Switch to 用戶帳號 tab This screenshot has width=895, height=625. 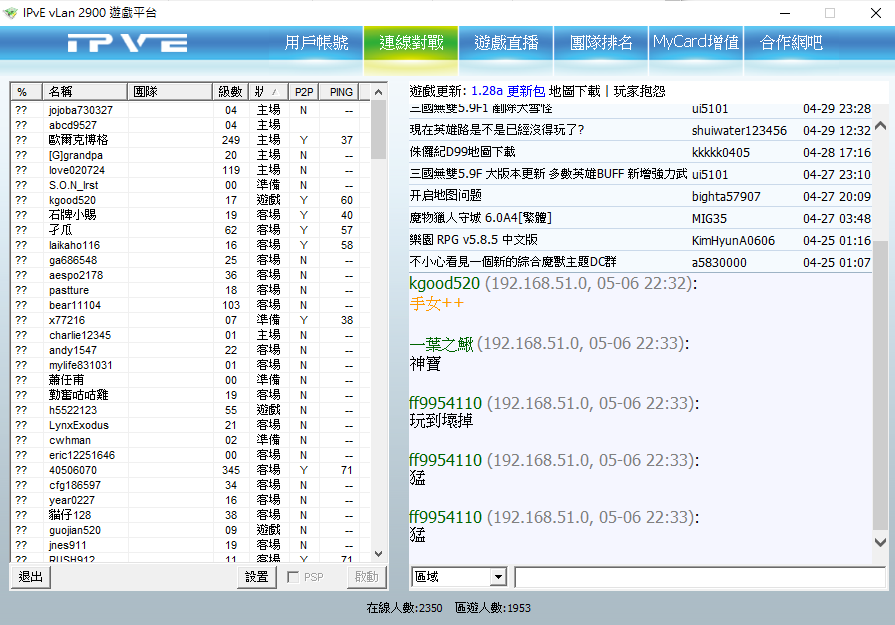pos(316,43)
